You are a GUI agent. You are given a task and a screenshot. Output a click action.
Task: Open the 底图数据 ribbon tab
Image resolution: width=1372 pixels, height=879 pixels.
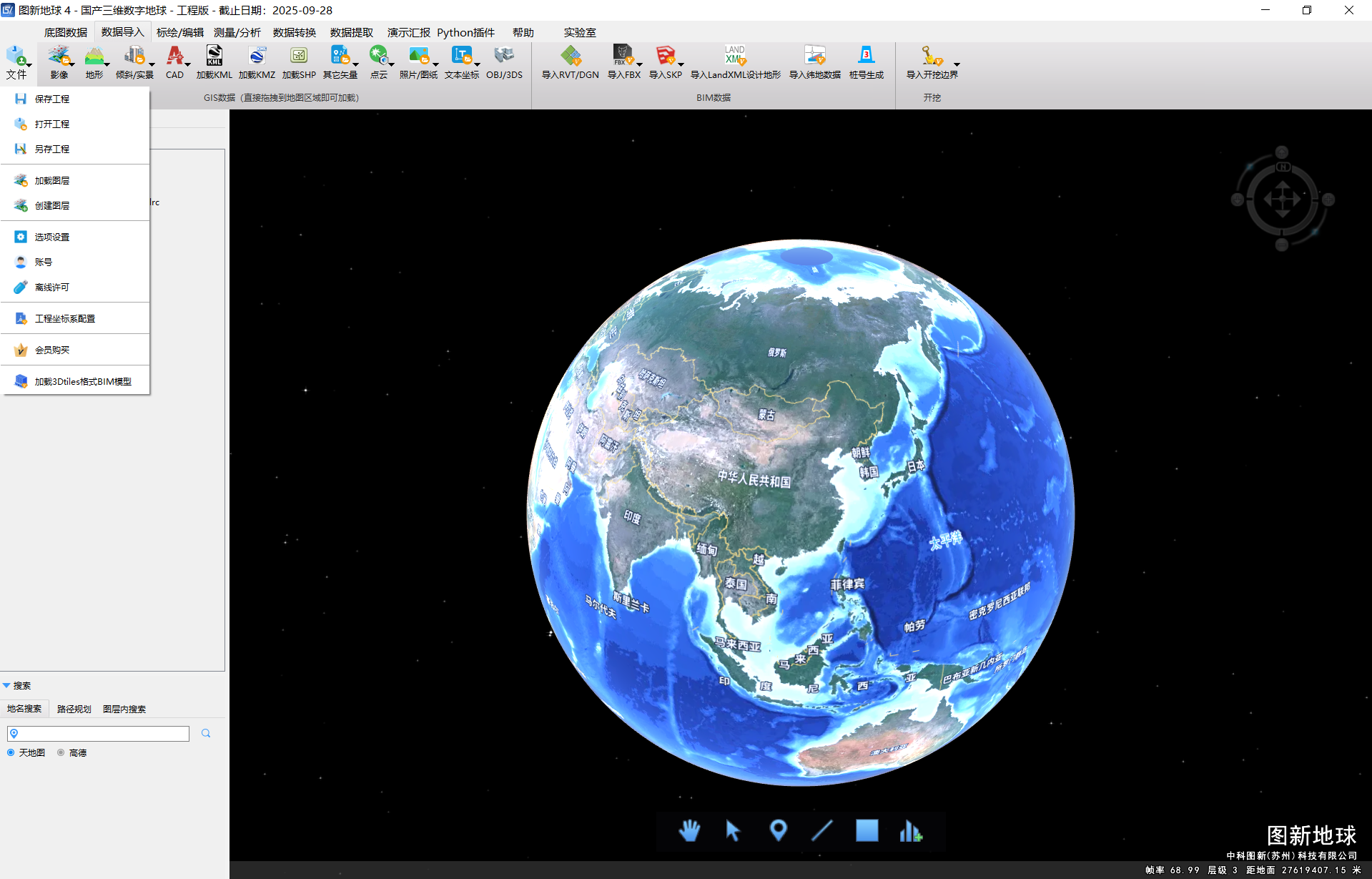66,32
